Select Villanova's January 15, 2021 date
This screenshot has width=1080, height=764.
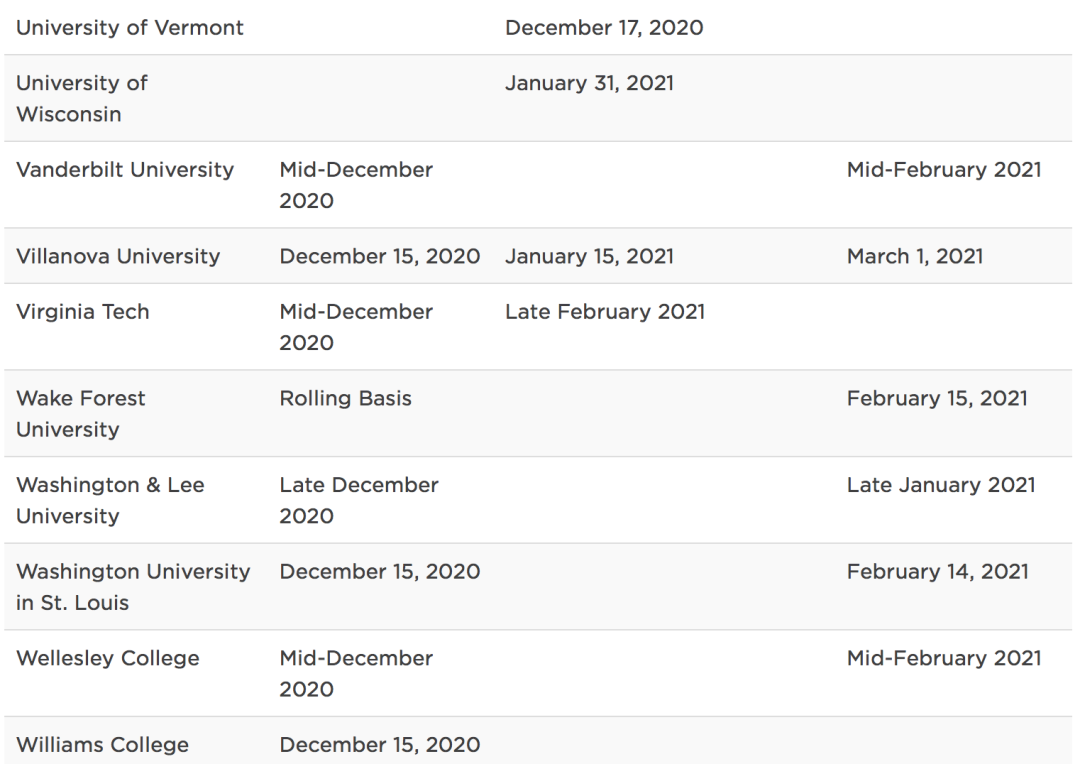(x=589, y=256)
